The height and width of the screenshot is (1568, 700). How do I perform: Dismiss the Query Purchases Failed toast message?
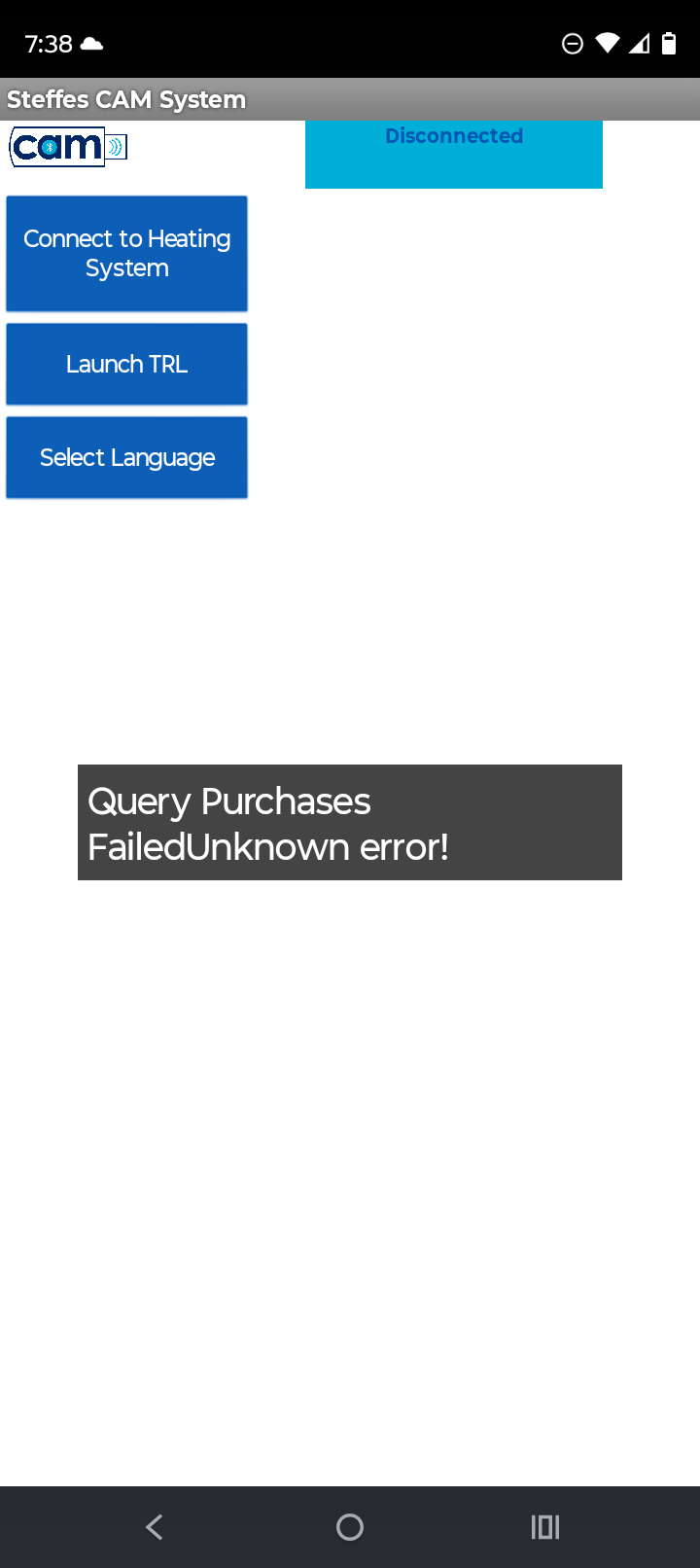pos(350,822)
